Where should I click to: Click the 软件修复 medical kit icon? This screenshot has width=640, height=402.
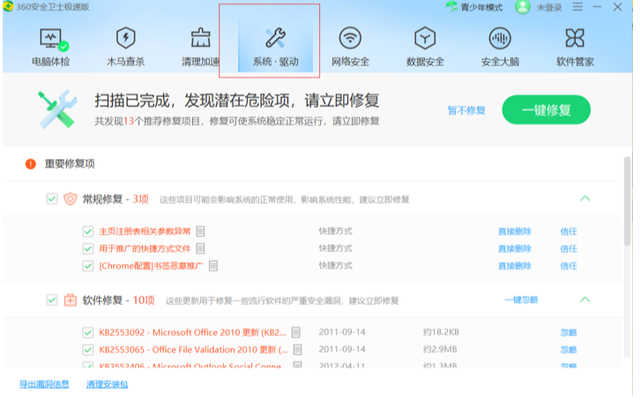click(70, 300)
